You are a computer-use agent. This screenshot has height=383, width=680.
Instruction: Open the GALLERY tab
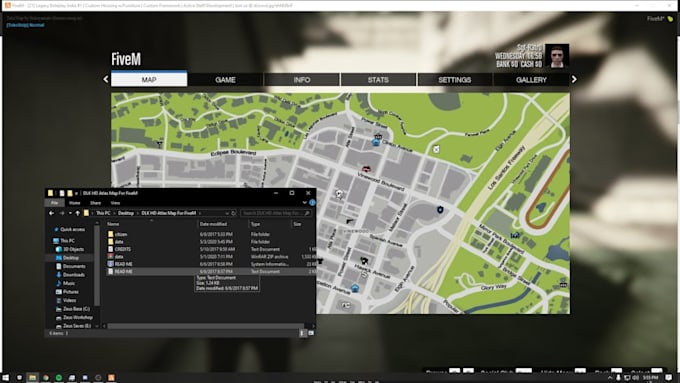[x=531, y=80]
